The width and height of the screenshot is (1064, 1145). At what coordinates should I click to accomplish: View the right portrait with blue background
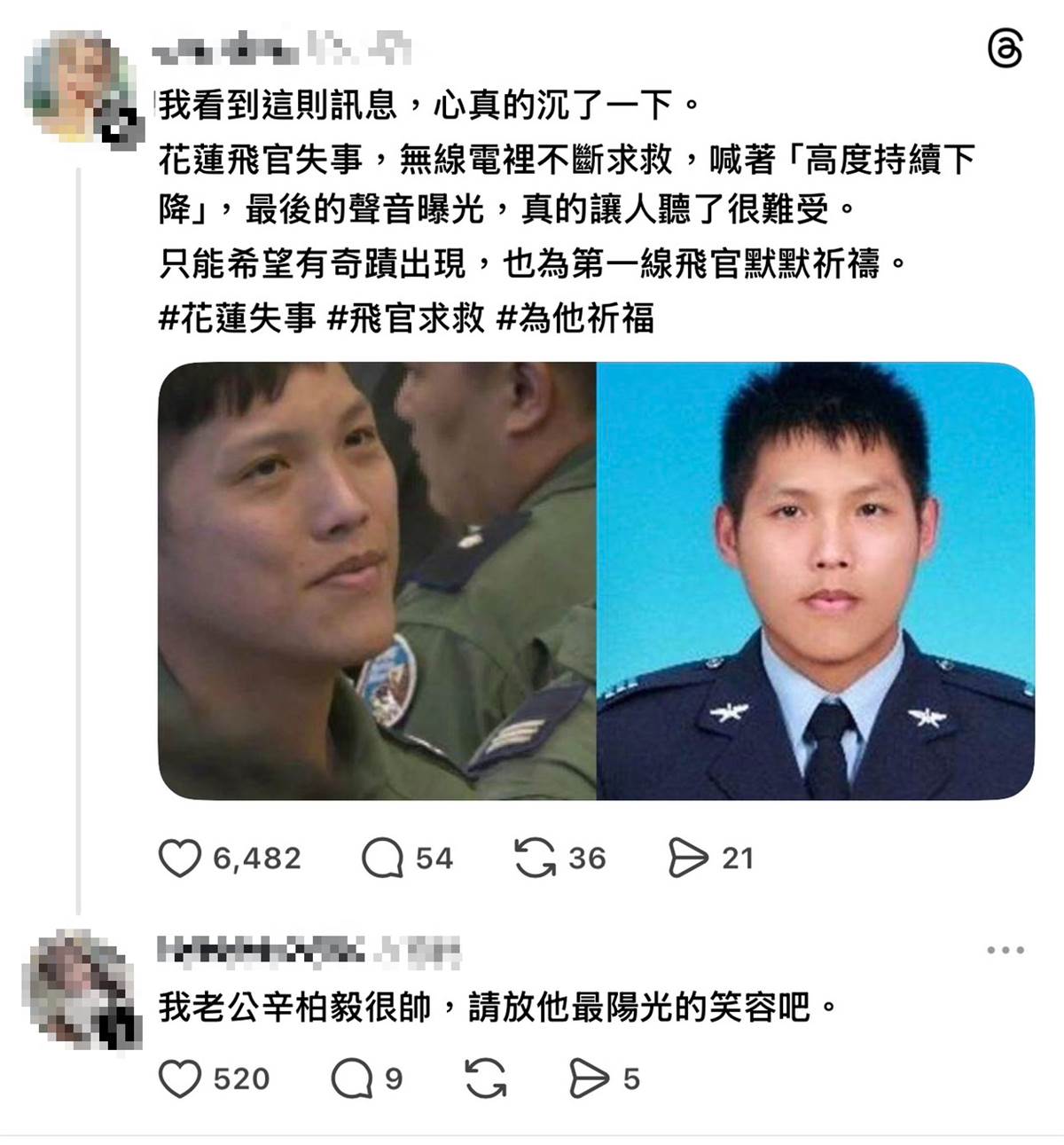click(x=816, y=581)
